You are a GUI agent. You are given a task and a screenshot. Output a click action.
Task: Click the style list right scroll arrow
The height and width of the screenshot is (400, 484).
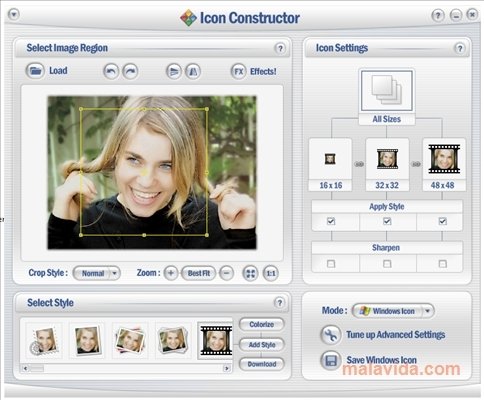coord(227,368)
